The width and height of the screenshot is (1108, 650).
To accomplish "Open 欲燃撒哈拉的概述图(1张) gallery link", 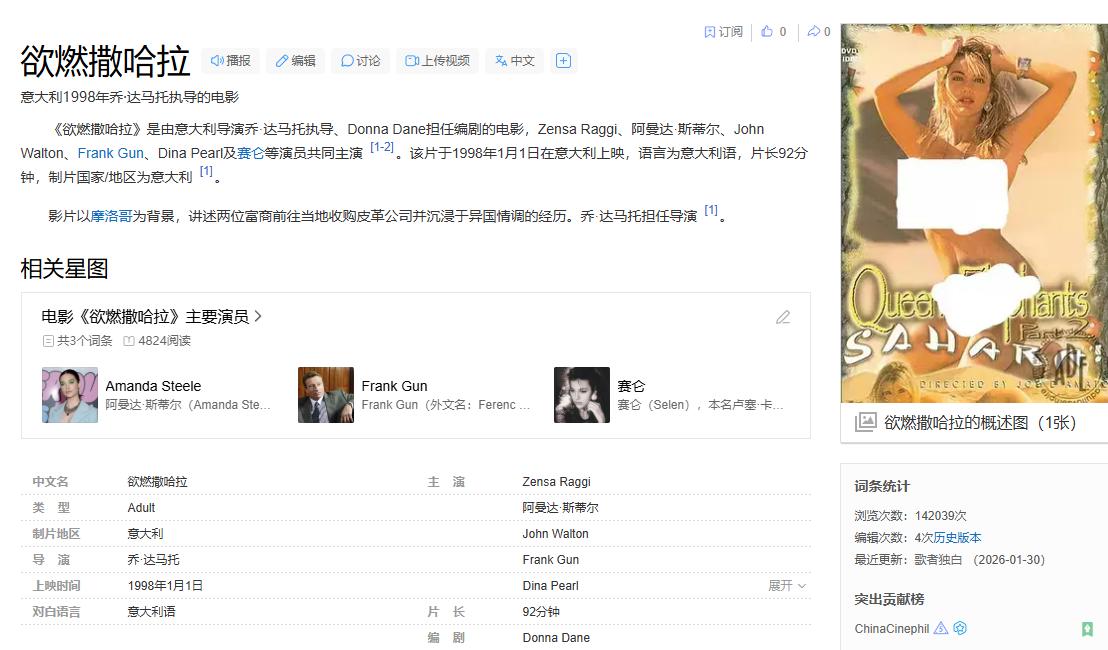I will click(x=980, y=422).
